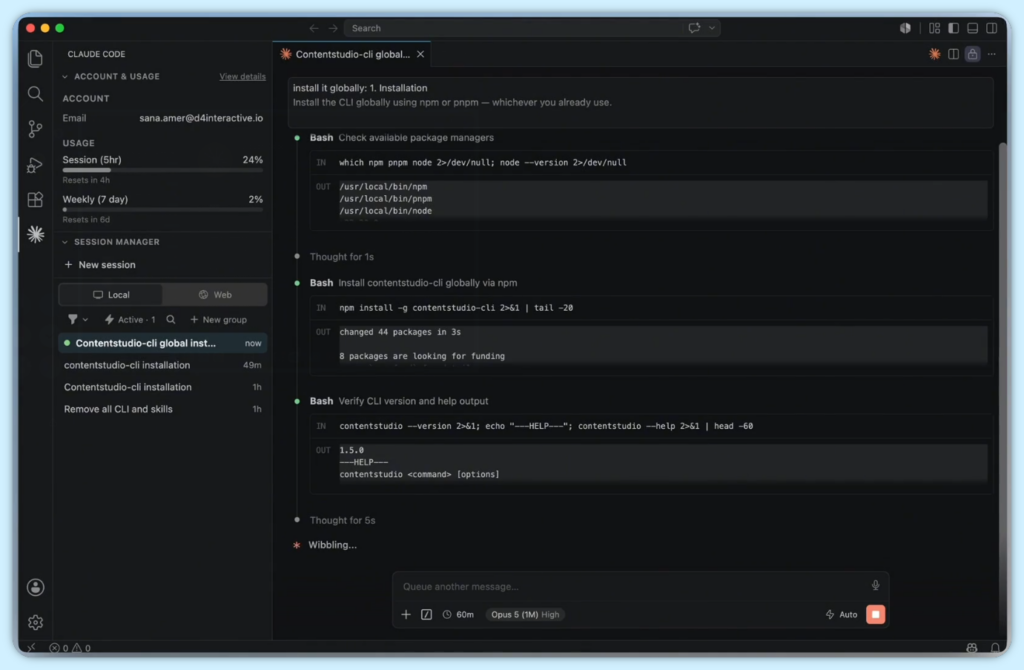Click the Weekly (7 day) usage bar
Image resolution: width=1024 pixels, height=670 pixels.
tap(163, 210)
